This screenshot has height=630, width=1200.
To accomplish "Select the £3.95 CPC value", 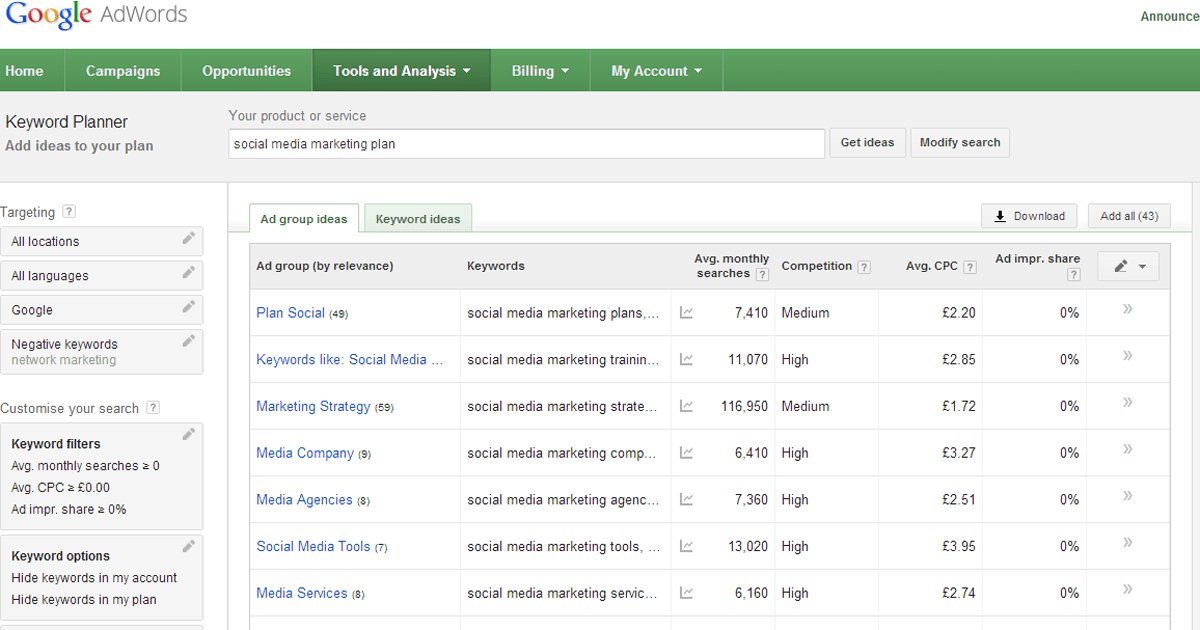I will point(957,546).
